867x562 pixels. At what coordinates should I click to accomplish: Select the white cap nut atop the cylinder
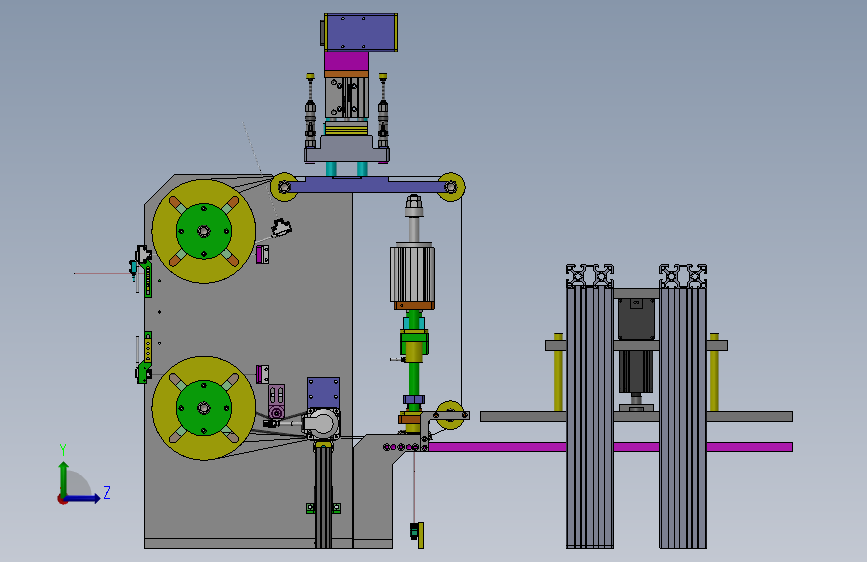click(414, 206)
